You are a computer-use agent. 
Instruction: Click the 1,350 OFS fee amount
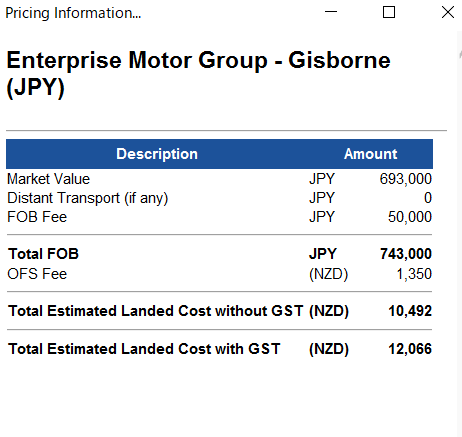tap(414, 274)
